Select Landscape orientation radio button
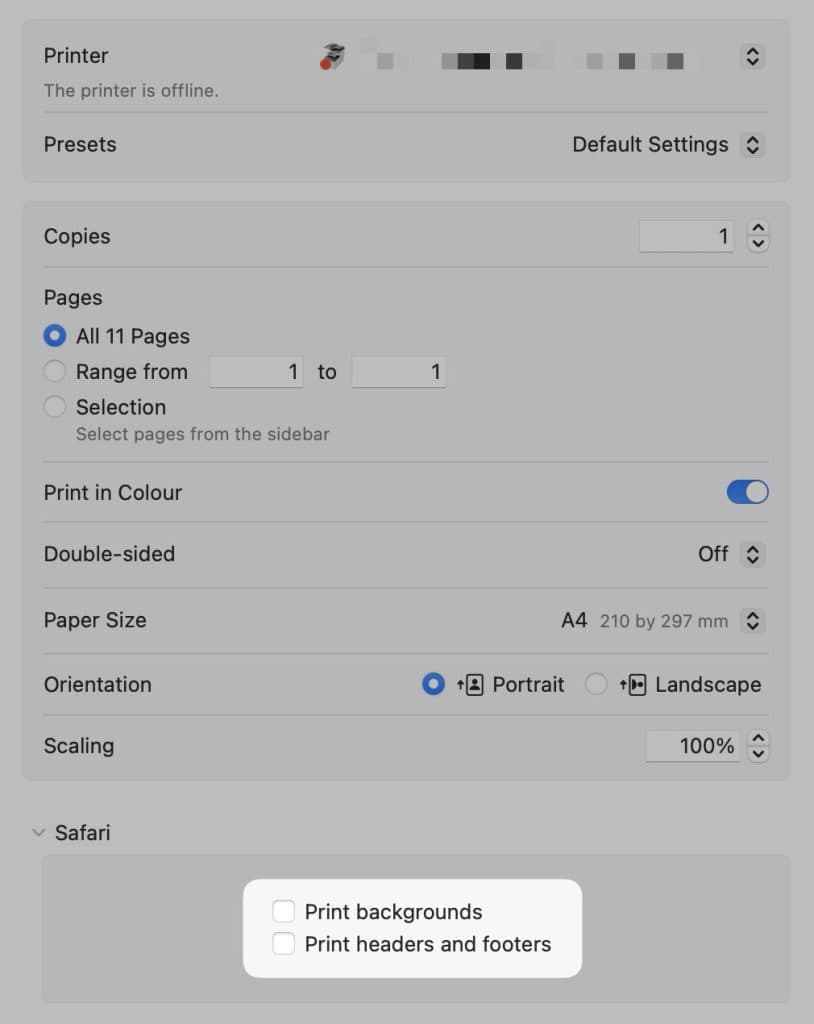Image resolution: width=814 pixels, height=1024 pixels. (596, 685)
